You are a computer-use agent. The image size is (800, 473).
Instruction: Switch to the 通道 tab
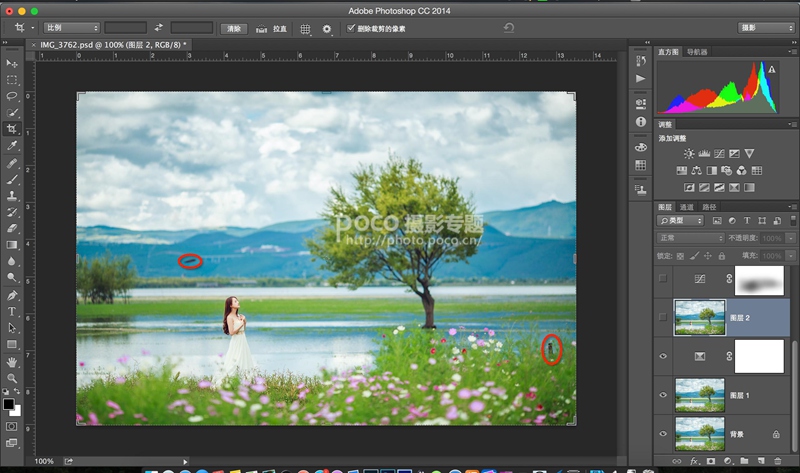click(687, 207)
